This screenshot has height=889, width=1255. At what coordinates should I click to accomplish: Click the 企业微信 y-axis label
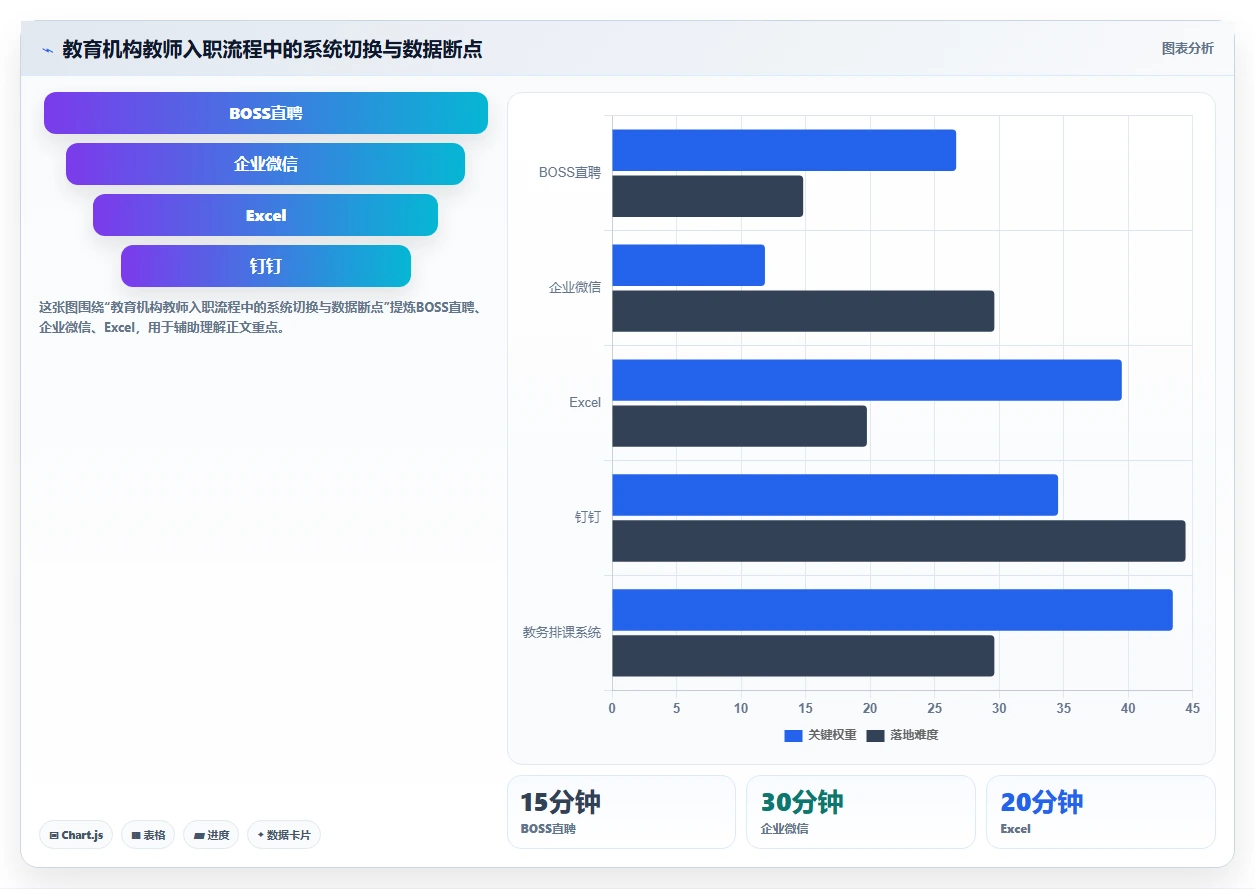(x=575, y=287)
